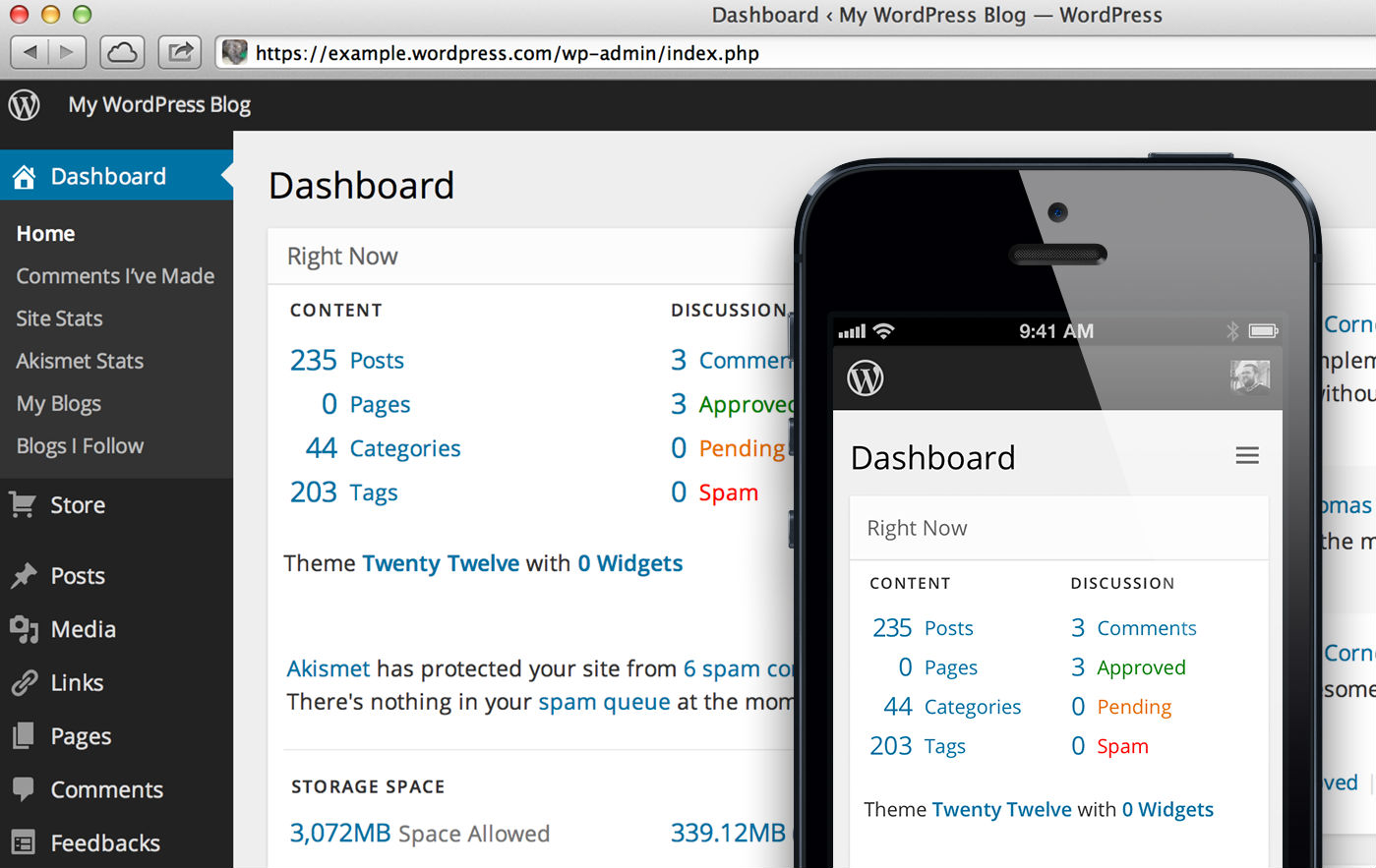Viewport: 1376px width, 868px height.
Task: Open Twenty Twelve theme link on desktop
Action: pyautogui.click(x=441, y=563)
